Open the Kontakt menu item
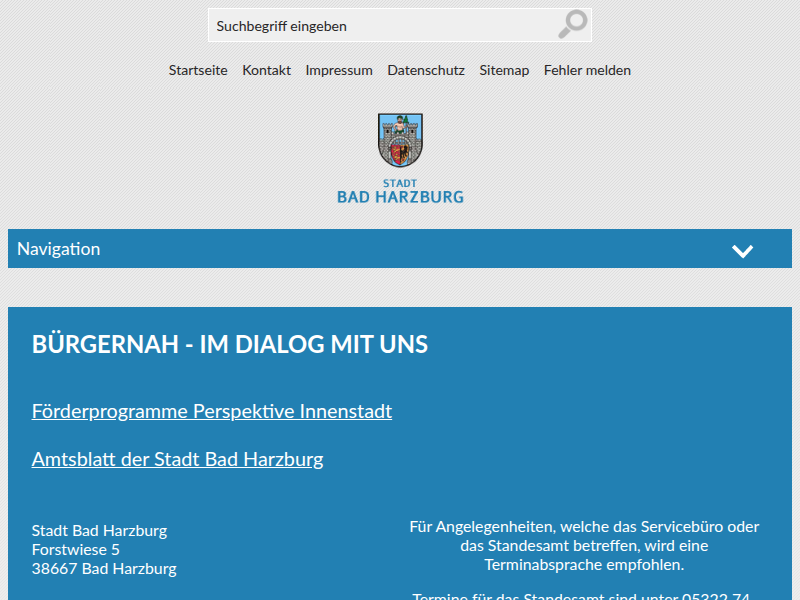 coord(266,70)
